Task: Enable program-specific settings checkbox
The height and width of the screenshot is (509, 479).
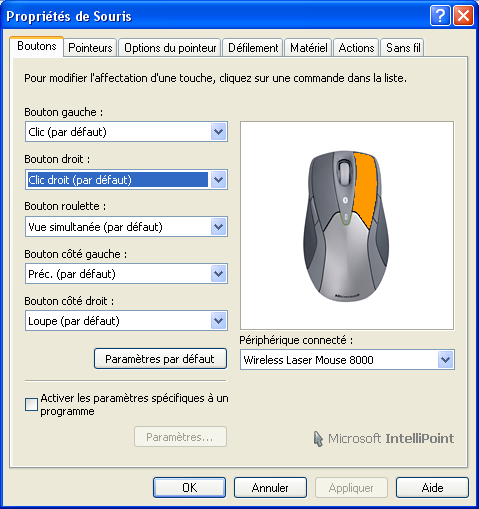Action: 31,405
